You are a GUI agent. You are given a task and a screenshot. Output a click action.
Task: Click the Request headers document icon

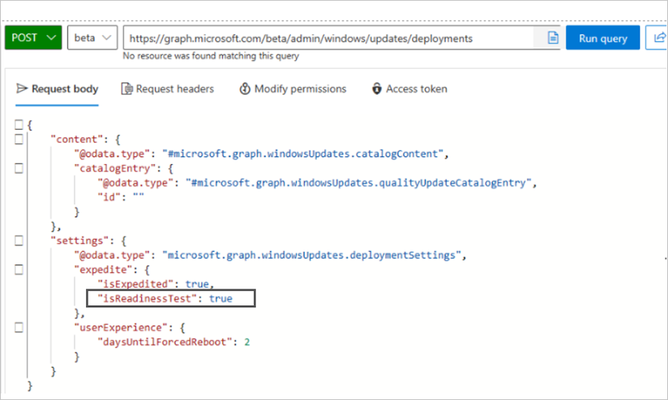tap(127, 89)
